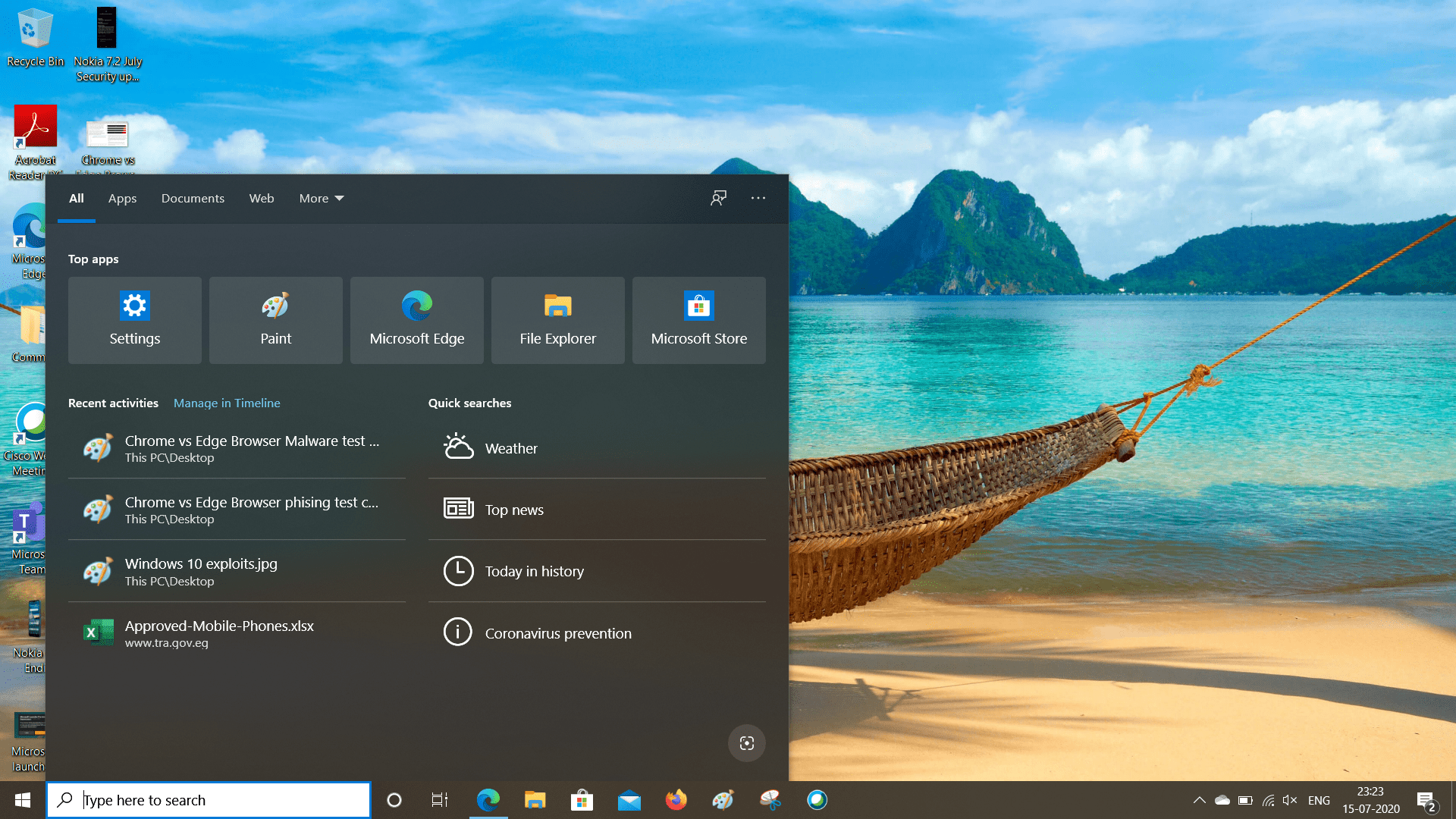Click the search feedback icon
Viewport: 1456px width, 819px height.
click(718, 198)
